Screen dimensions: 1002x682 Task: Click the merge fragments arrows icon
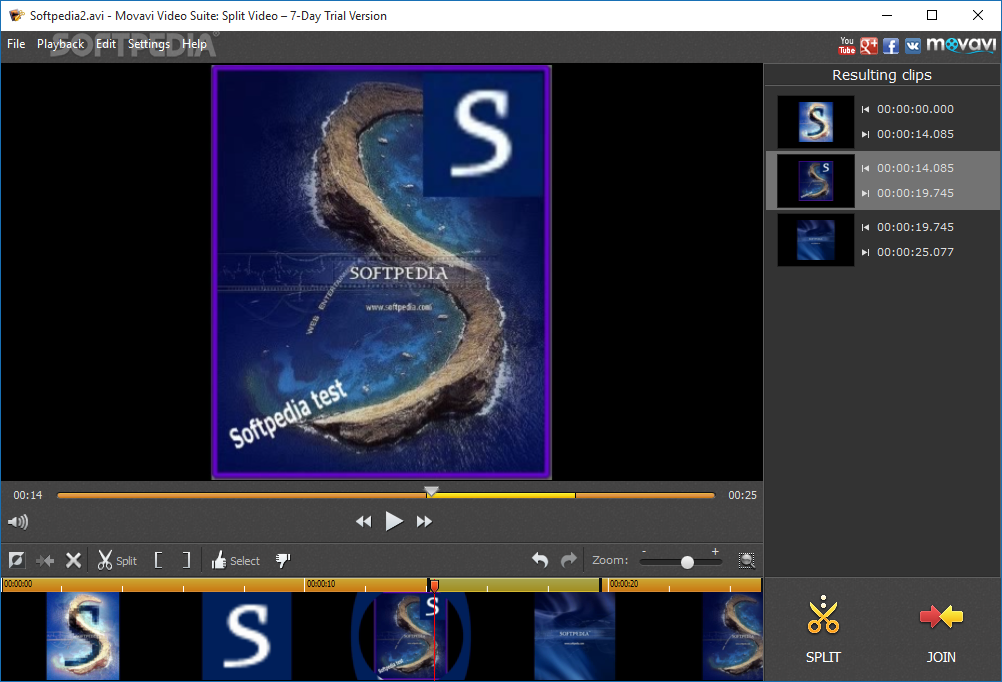(x=45, y=561)
